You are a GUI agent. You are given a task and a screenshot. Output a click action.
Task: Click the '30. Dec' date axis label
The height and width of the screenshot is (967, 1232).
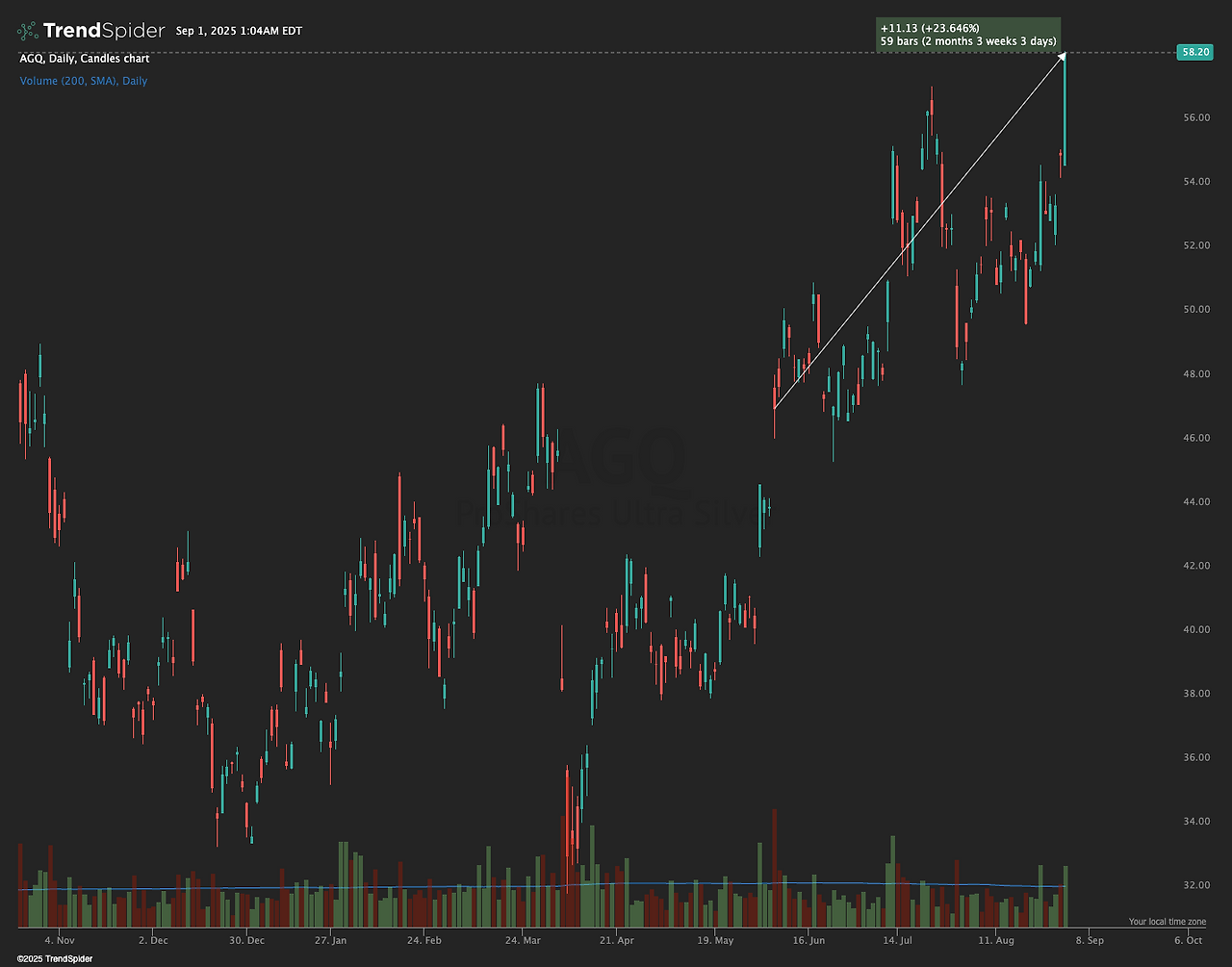pyautogui.click(x=246, y=939)
